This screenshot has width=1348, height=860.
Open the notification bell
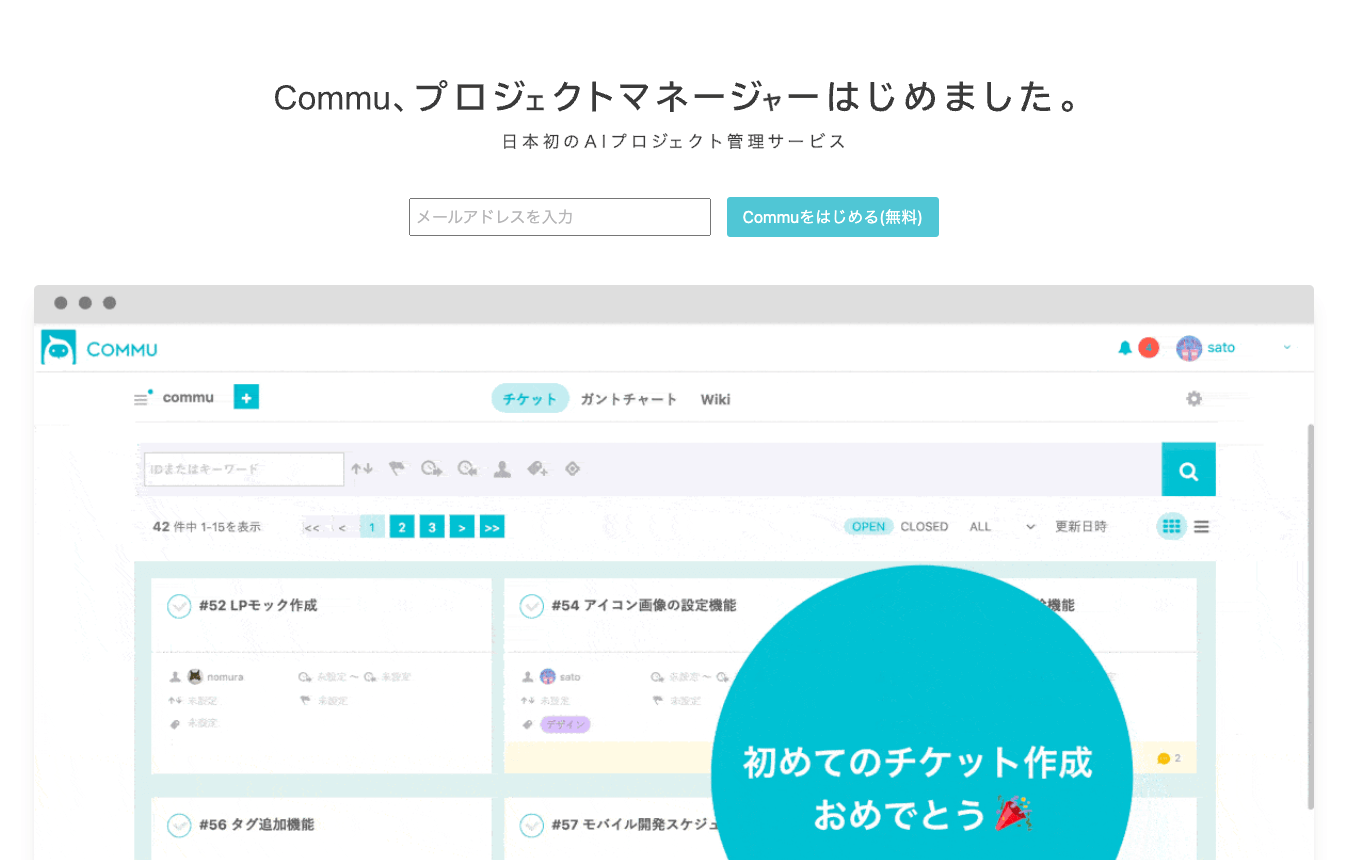[1125, 348]
